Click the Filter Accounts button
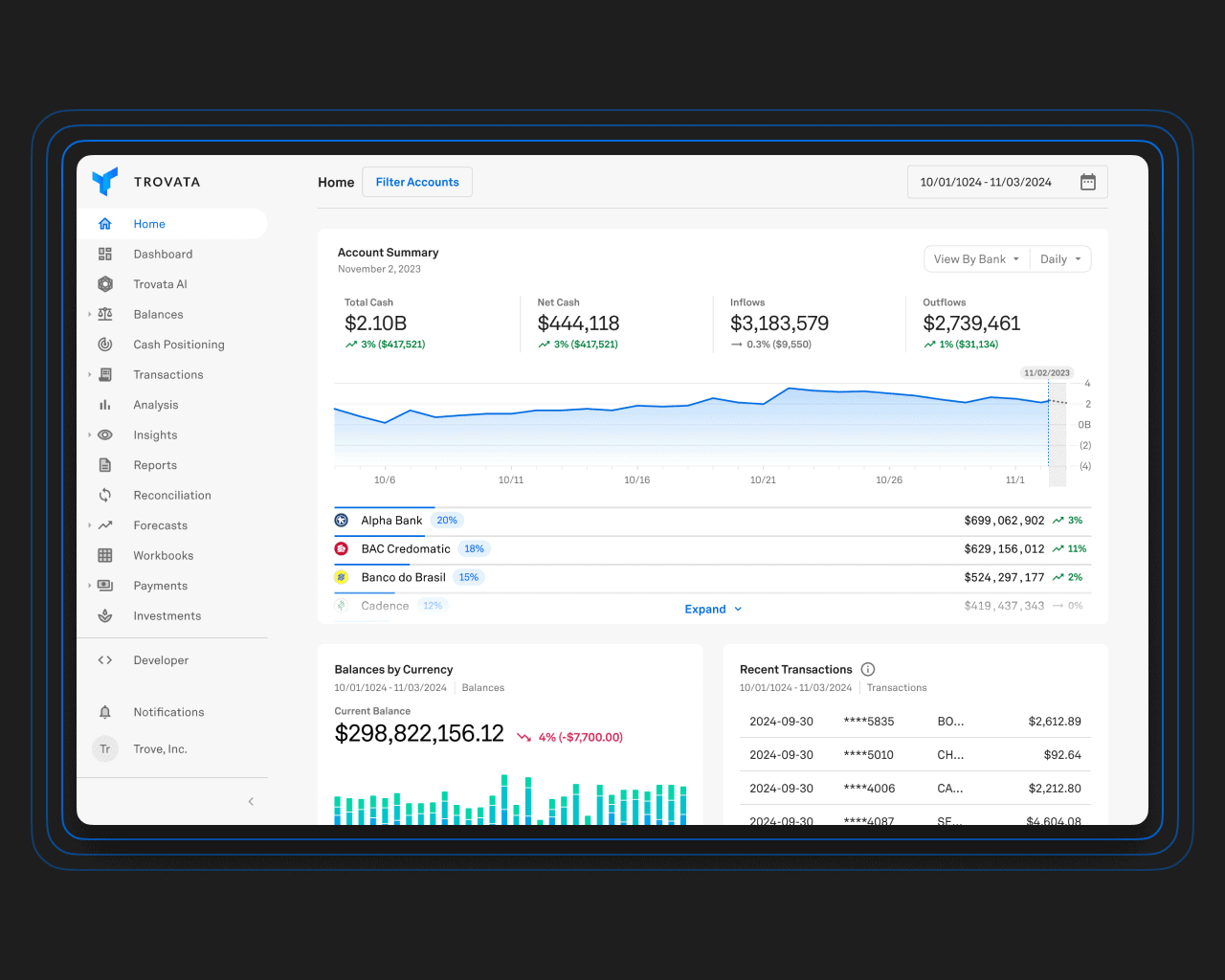The image size is (1225, 980). (x=417, y=182)
